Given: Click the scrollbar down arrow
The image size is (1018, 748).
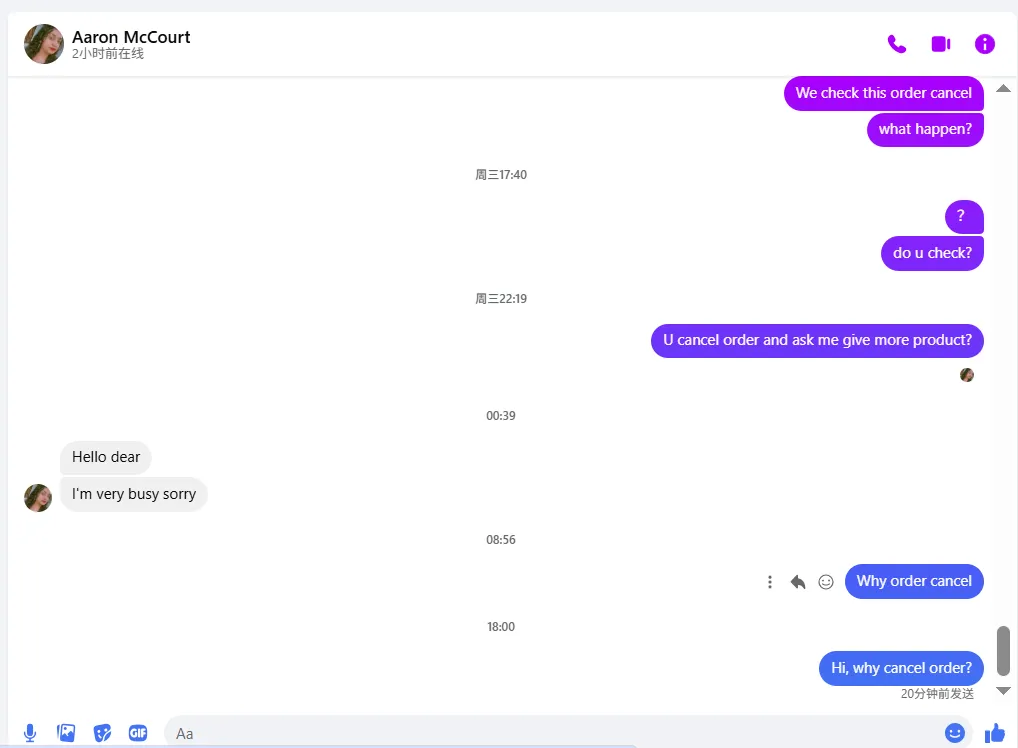Looking at the screenshot, I should [1003, 691].
